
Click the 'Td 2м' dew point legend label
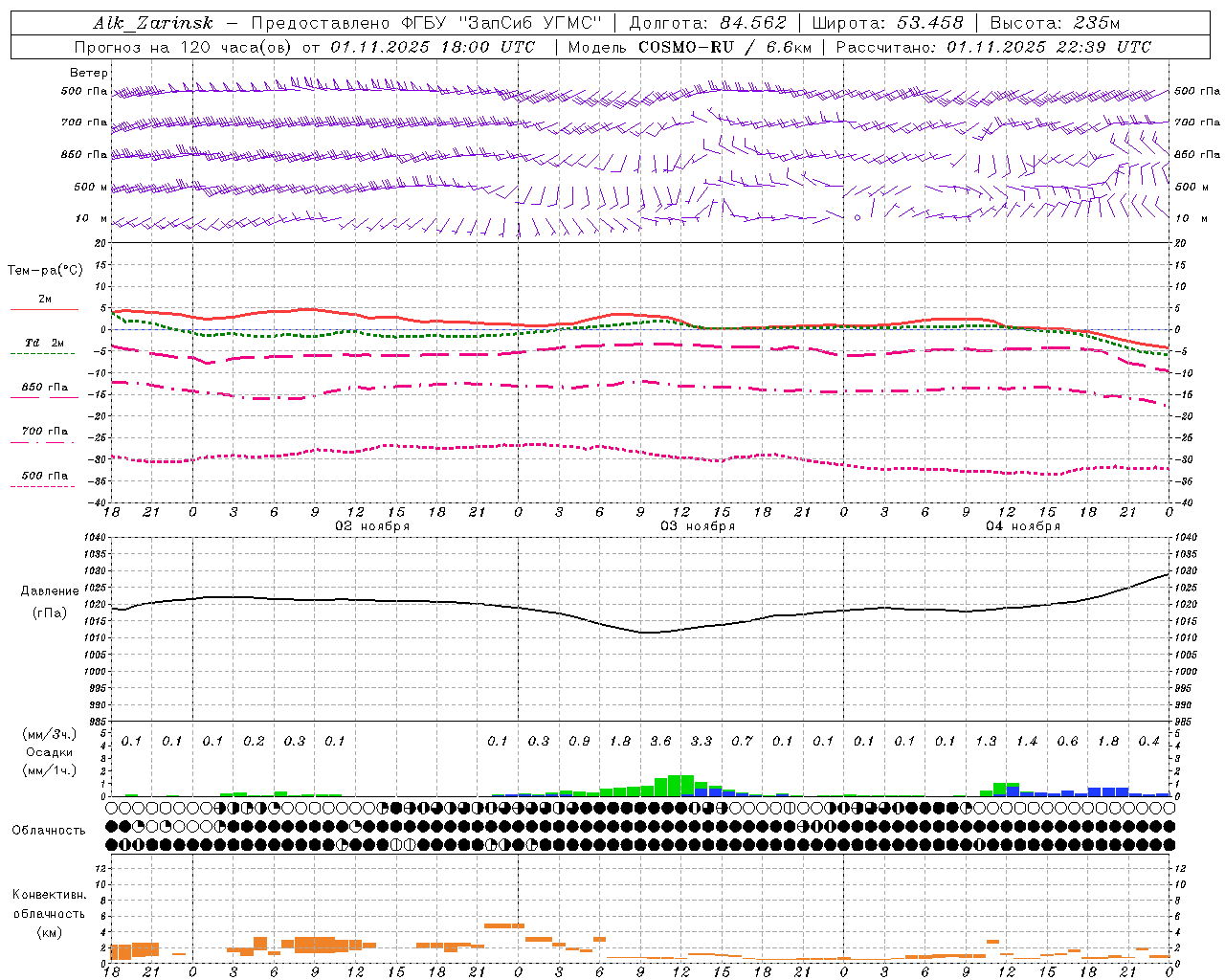point(45,343)
